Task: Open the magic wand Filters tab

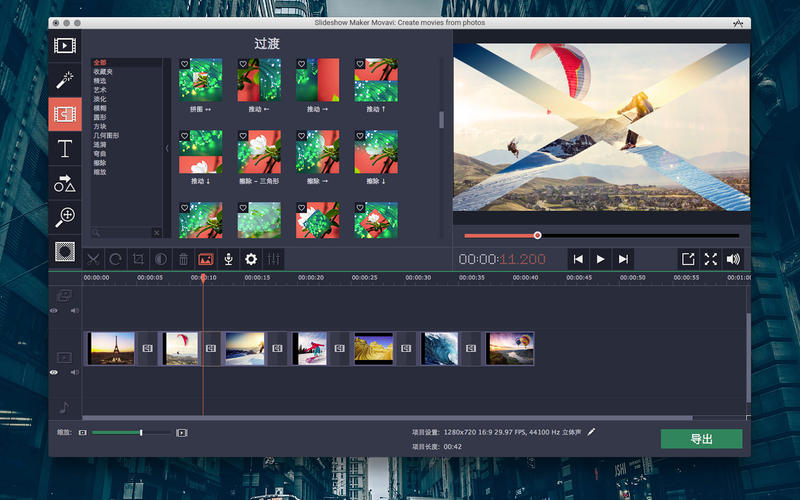Action: coord(65,80)
